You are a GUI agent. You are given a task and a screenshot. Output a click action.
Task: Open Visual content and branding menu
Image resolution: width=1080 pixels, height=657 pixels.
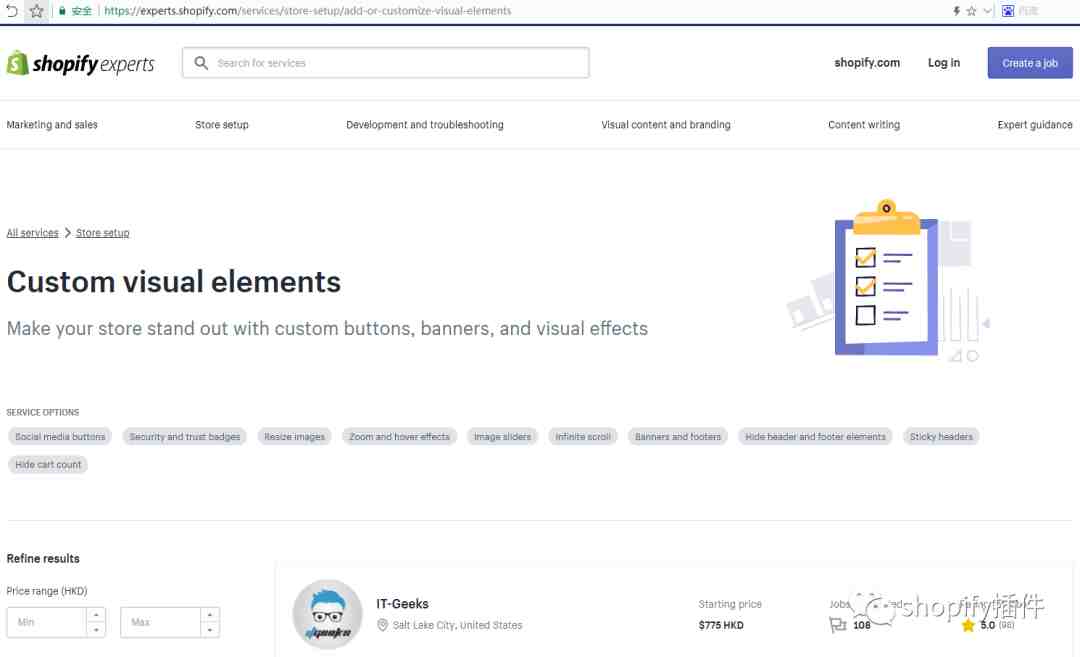point(666,125)
